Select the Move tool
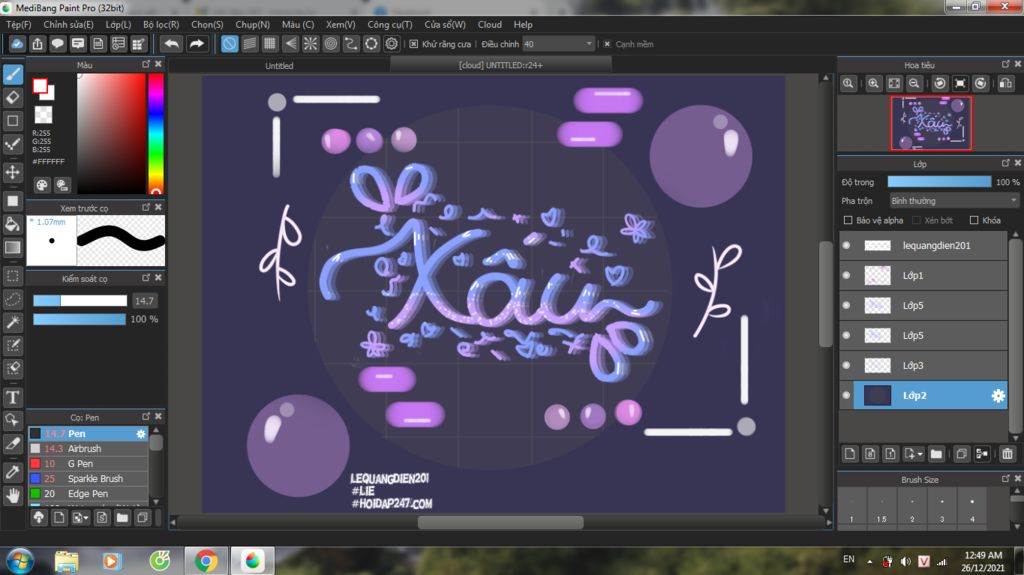 (12, 172)
